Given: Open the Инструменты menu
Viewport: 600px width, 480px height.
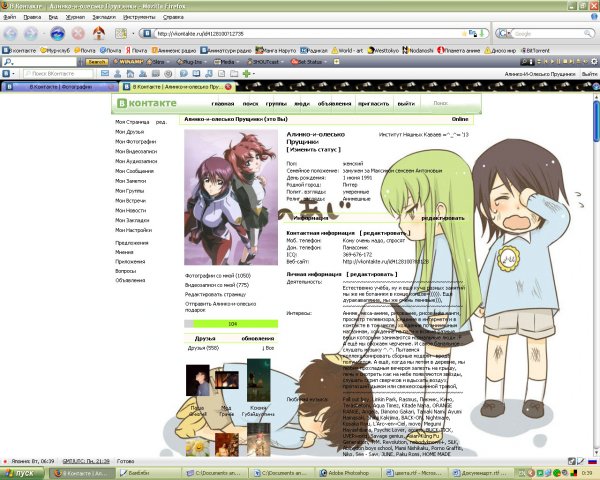Looking at the screenshot, I should (139, 17).
